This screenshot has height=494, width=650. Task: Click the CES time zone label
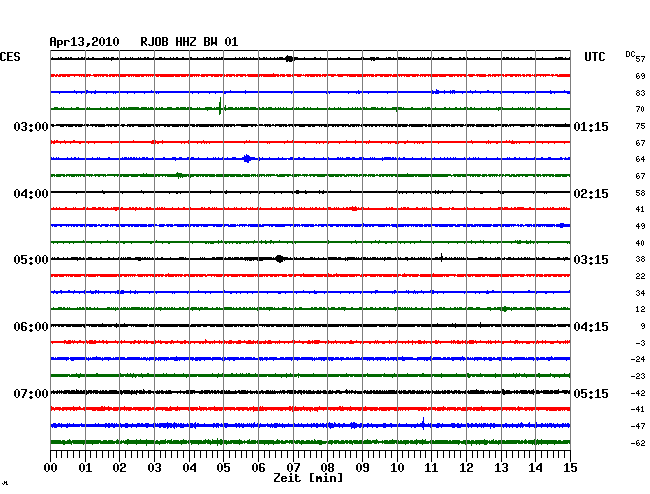click(x=10, y=57)
